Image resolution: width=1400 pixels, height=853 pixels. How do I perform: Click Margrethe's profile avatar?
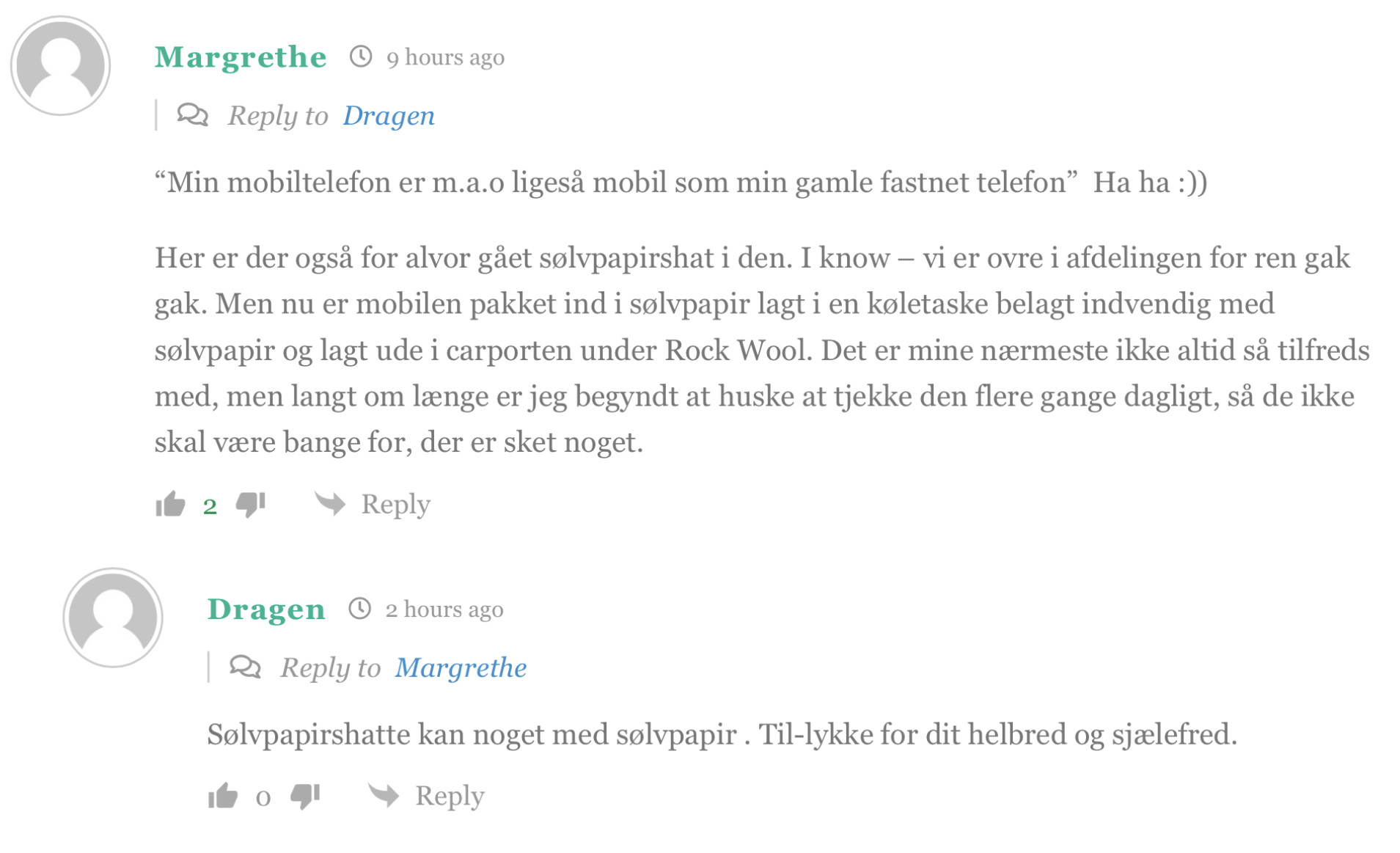[60, 66]
